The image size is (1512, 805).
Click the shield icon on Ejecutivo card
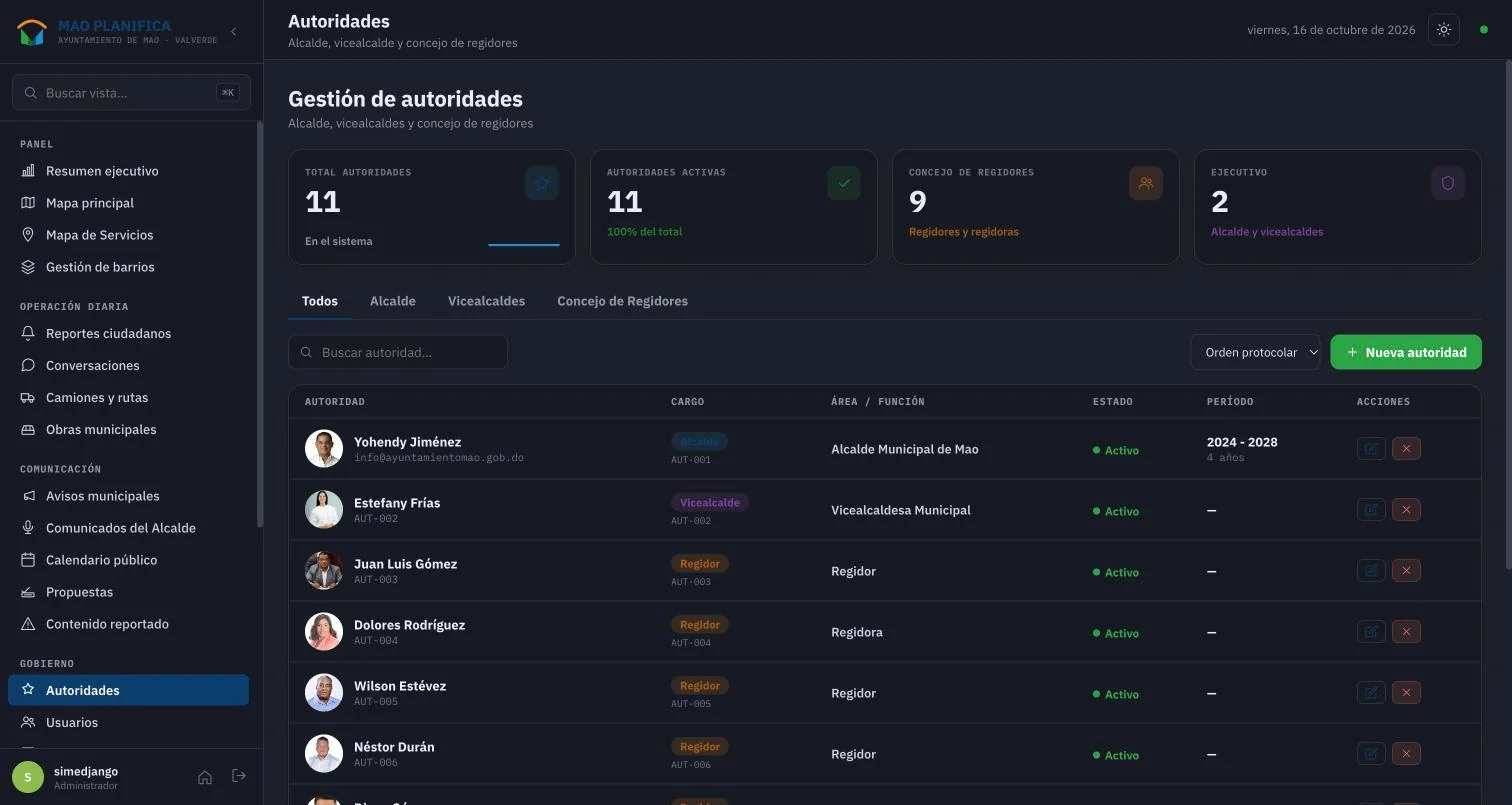pyautogui.click(x=1448, y=183)
